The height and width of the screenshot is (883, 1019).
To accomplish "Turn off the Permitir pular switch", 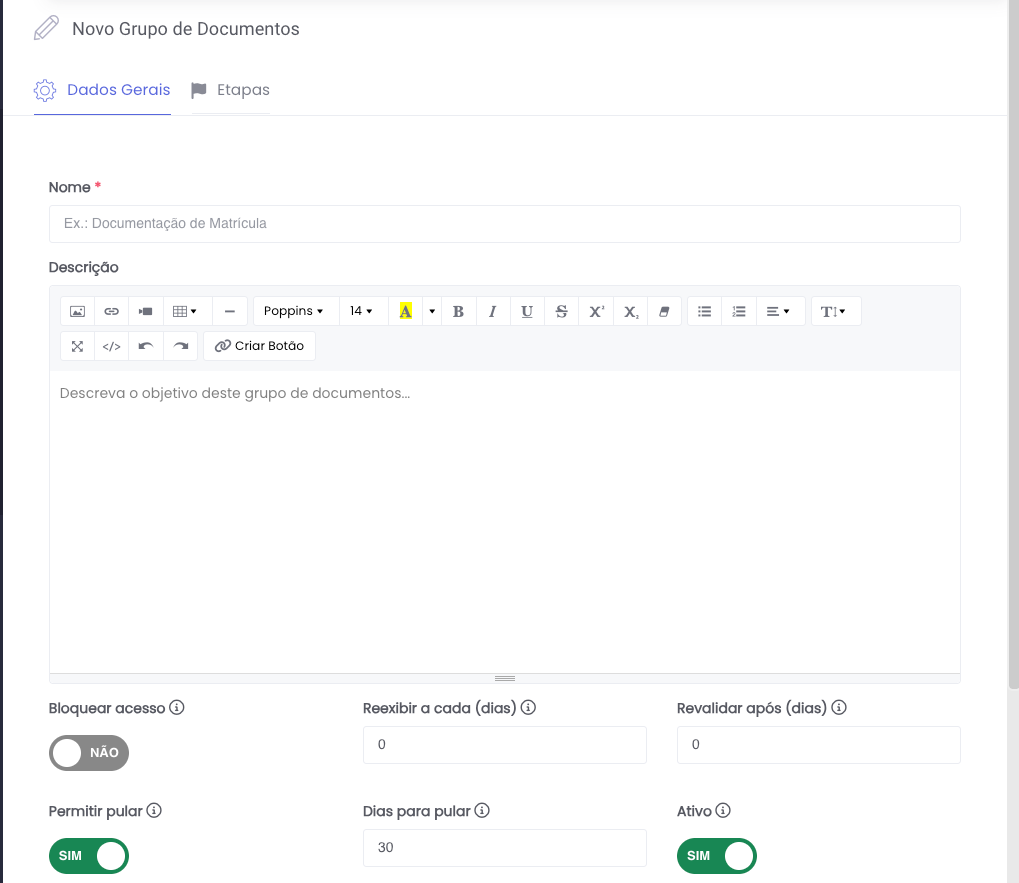I will (89, 856).
